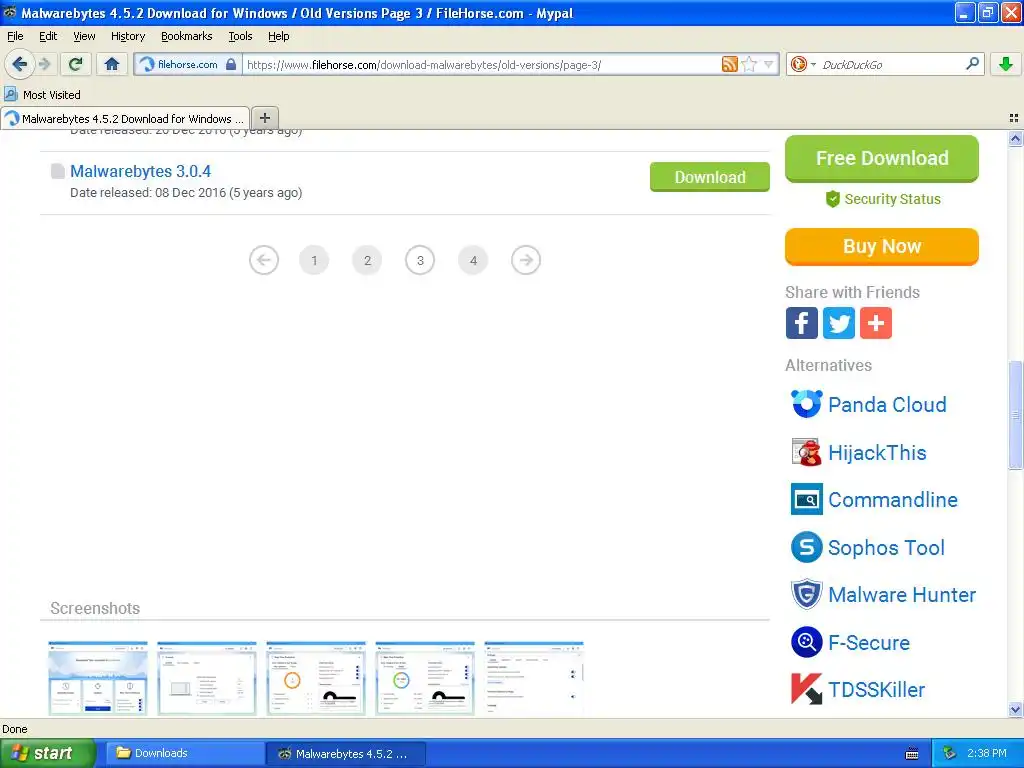Click the TDSSKiller Kaspersky icon
Image resolution: width=1024 pixels, height=768 pixels.
click(806, 689)
